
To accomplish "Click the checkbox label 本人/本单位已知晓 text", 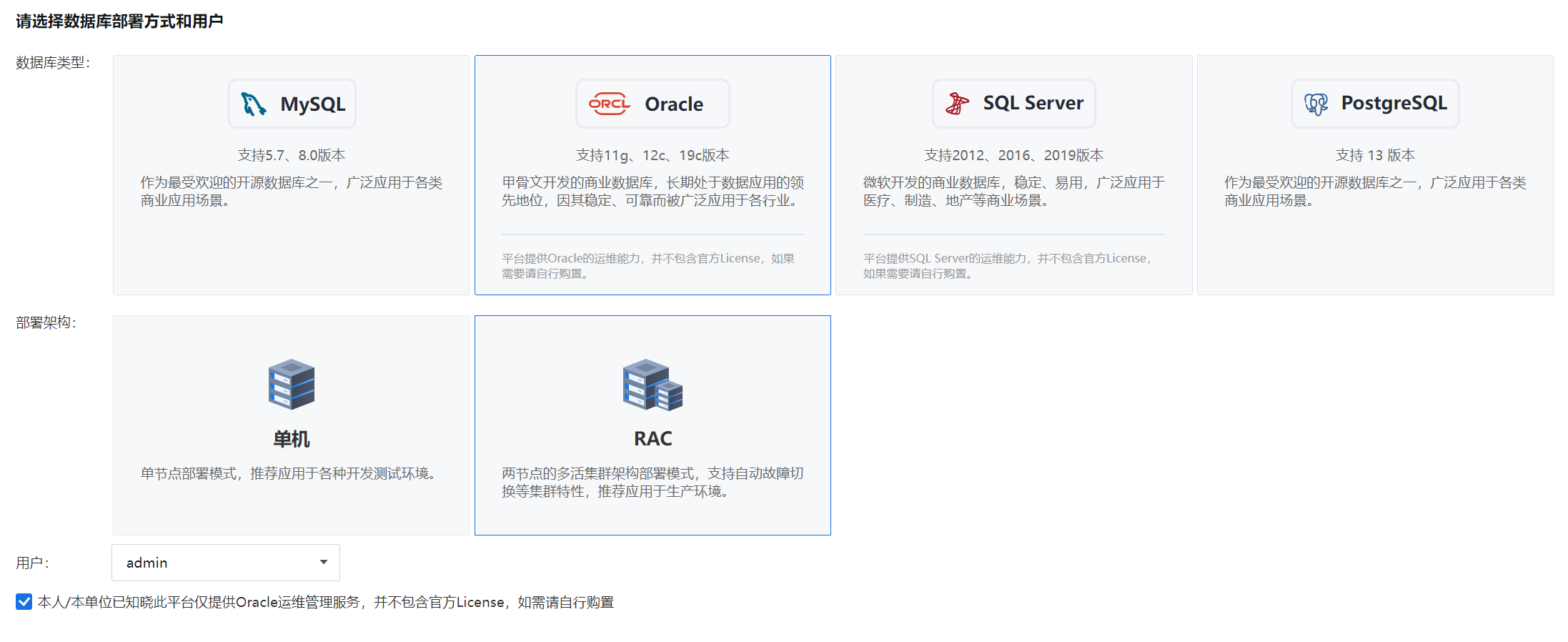I will [326, 602].
